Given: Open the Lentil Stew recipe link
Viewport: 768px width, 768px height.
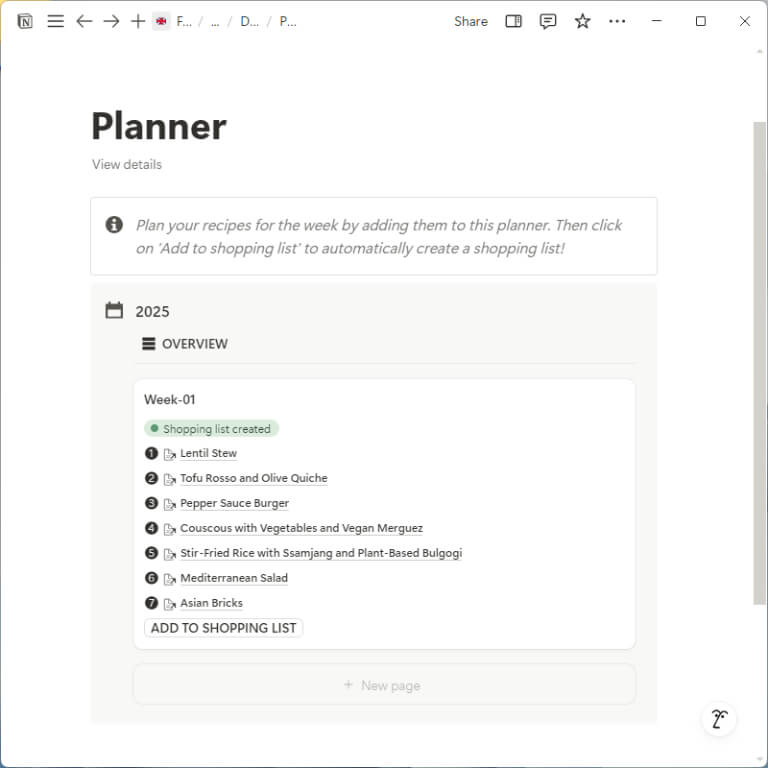Looking at the screenshot, I should tap(208, 454).
